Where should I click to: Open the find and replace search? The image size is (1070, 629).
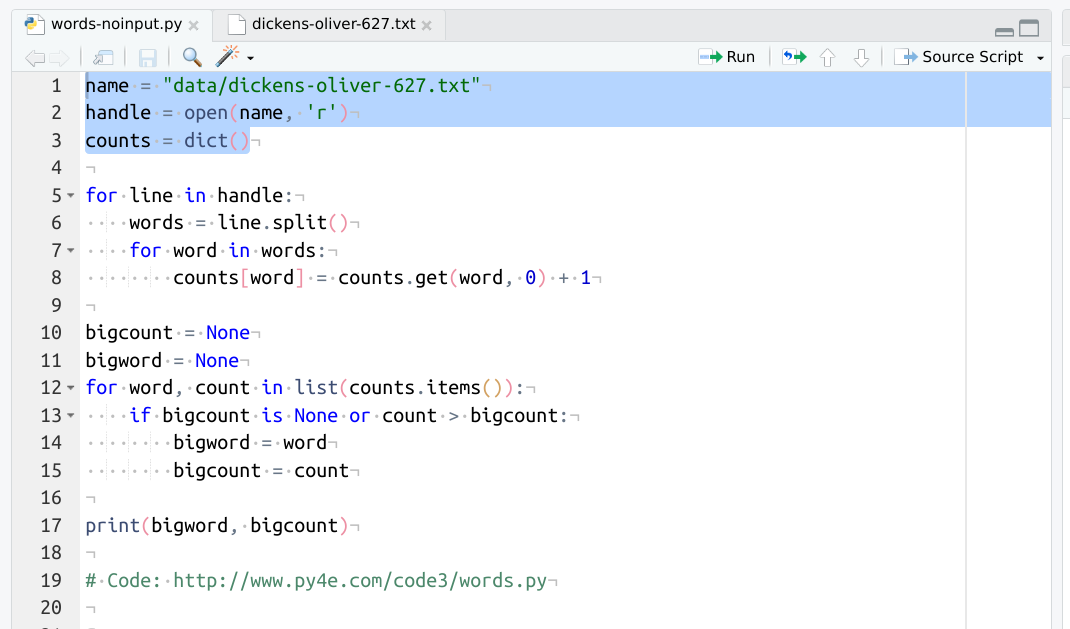(192, 57)
